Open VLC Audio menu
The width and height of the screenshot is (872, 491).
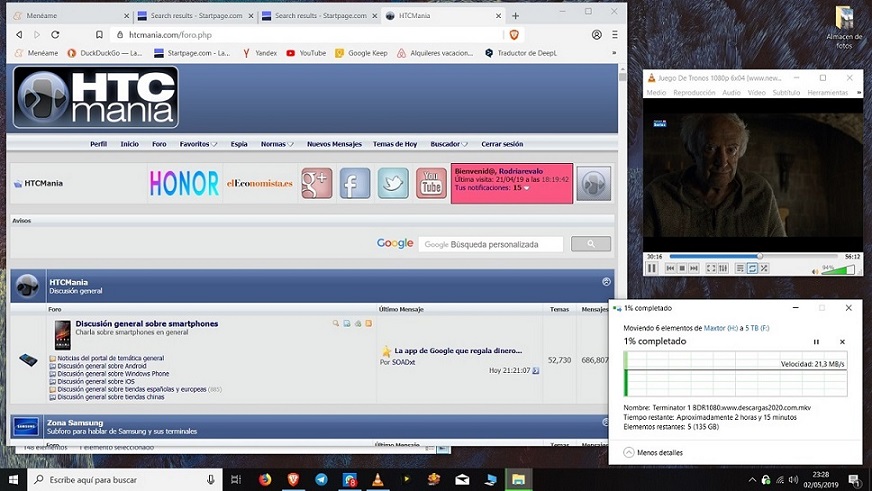coord(731,93)
